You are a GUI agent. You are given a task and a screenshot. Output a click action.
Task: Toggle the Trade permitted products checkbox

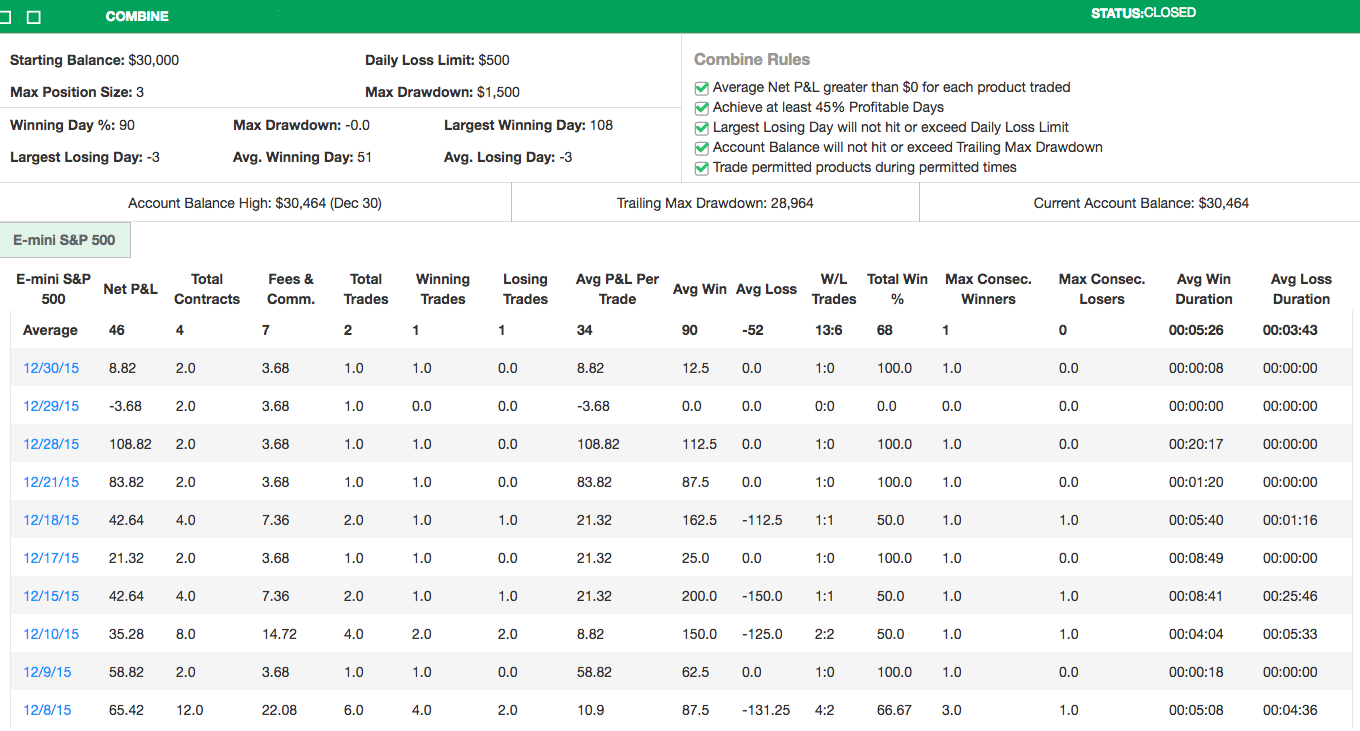pyautogui.click(x=701, y=168)
